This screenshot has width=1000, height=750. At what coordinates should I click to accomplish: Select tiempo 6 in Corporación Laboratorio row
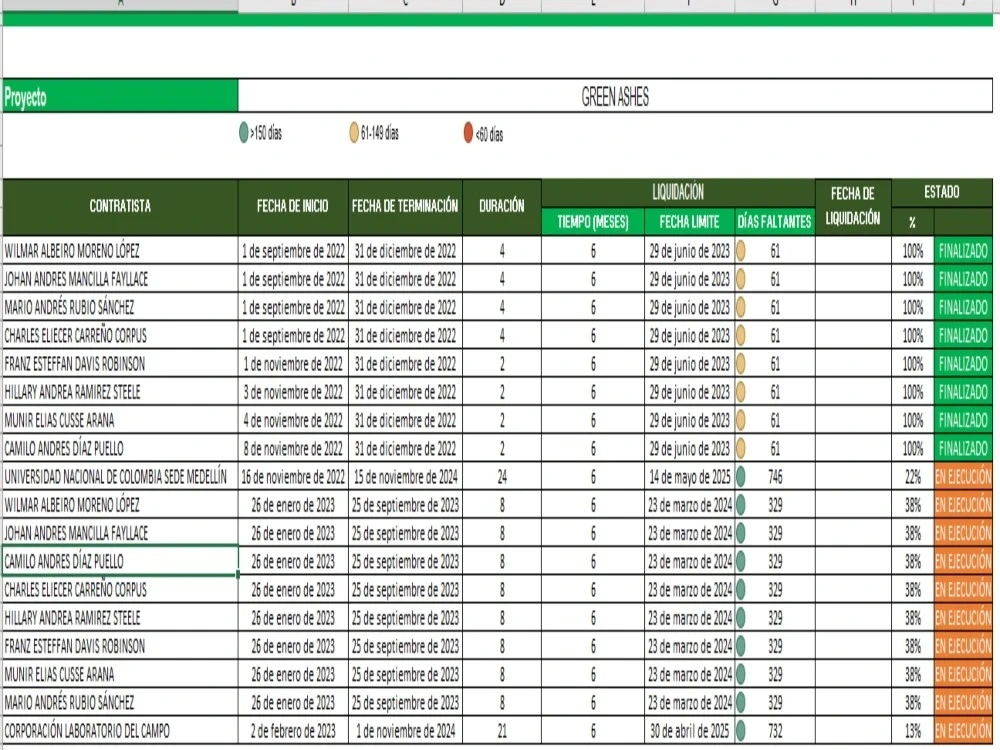[592, 730]
